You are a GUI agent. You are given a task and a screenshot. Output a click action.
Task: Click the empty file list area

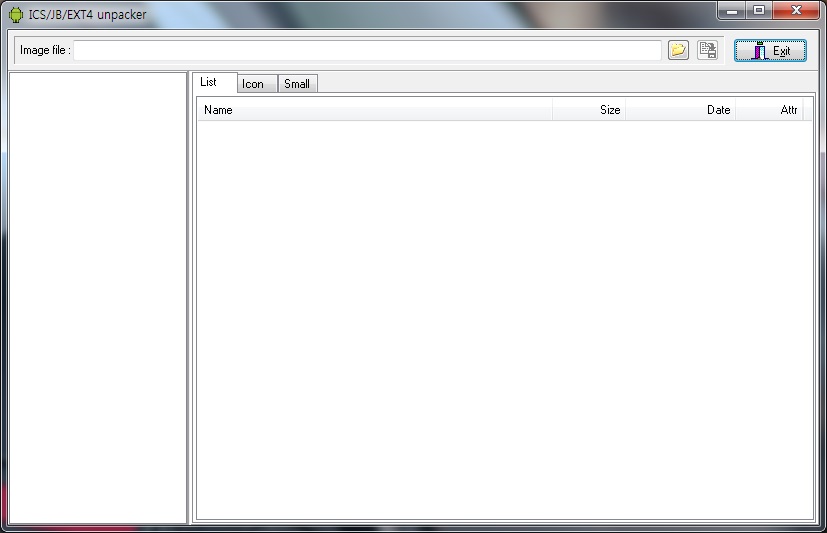(504, 319)
